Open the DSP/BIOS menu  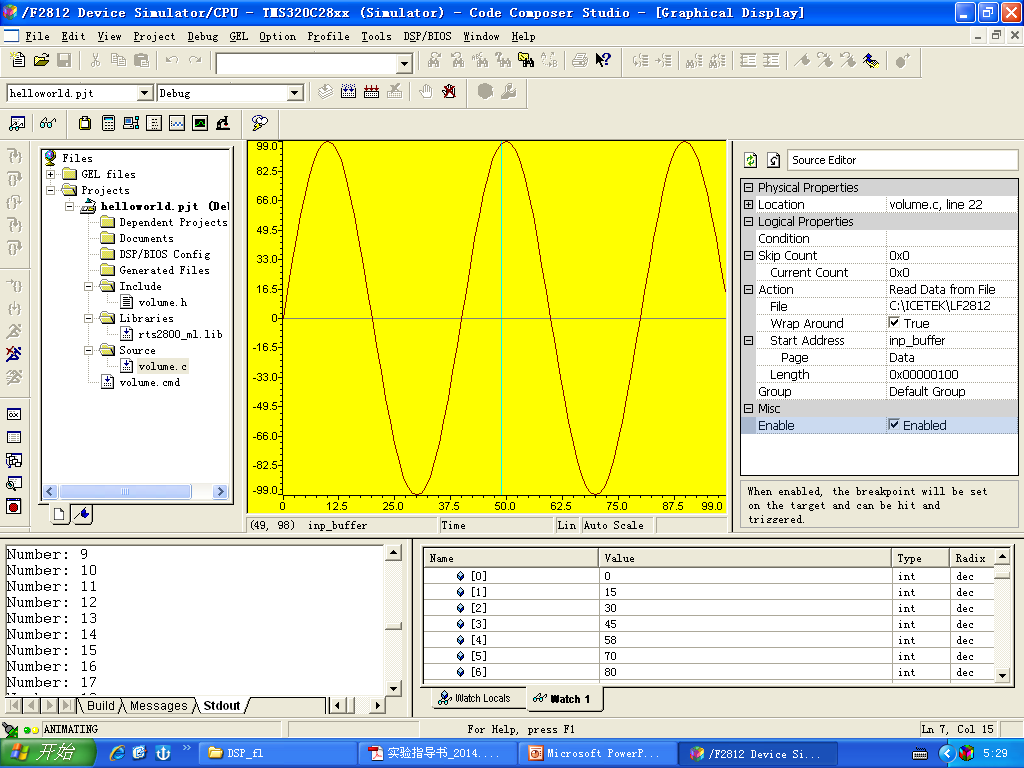click(x=427, y=37)
